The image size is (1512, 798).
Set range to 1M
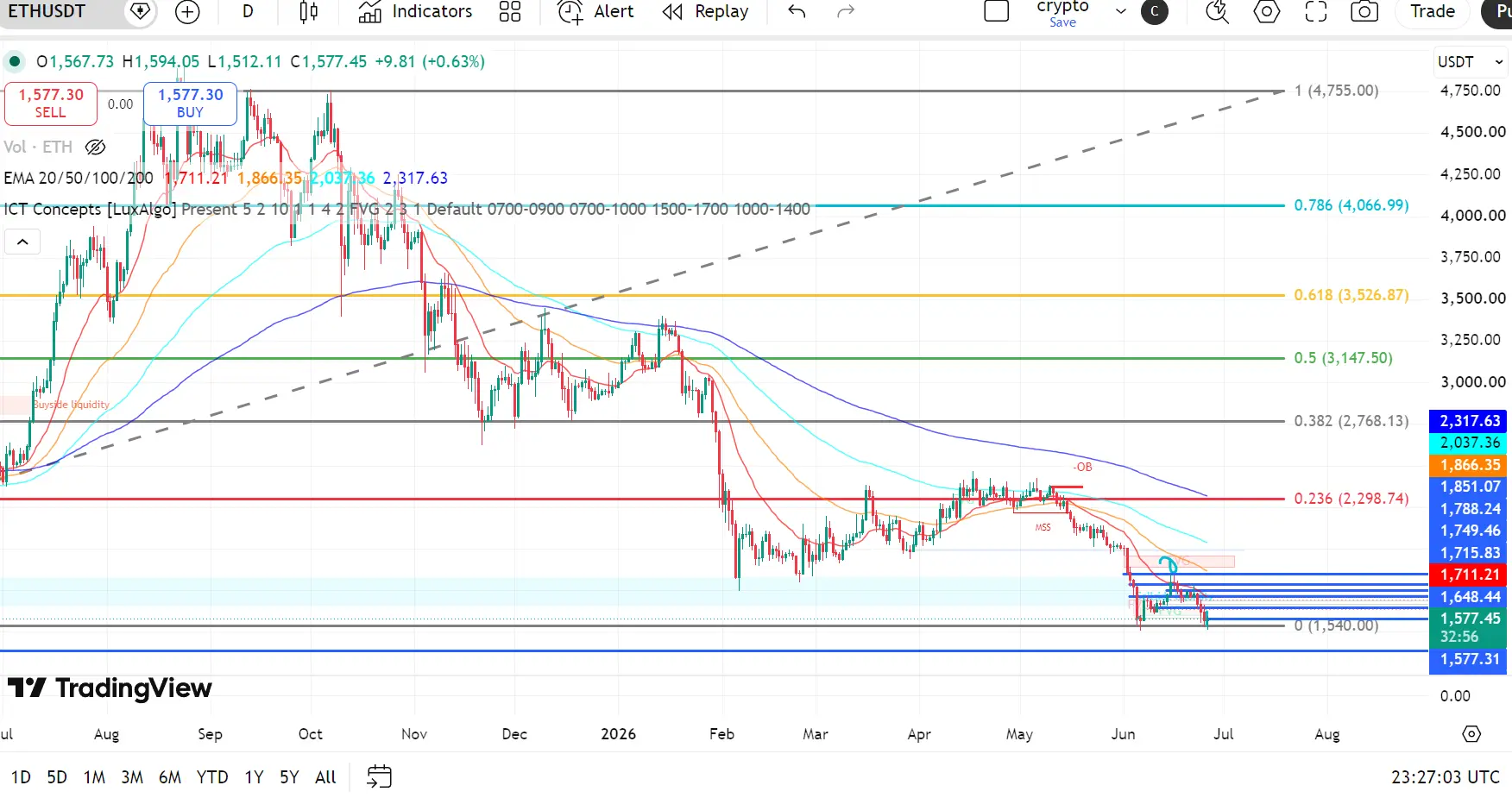coord(94,777)
